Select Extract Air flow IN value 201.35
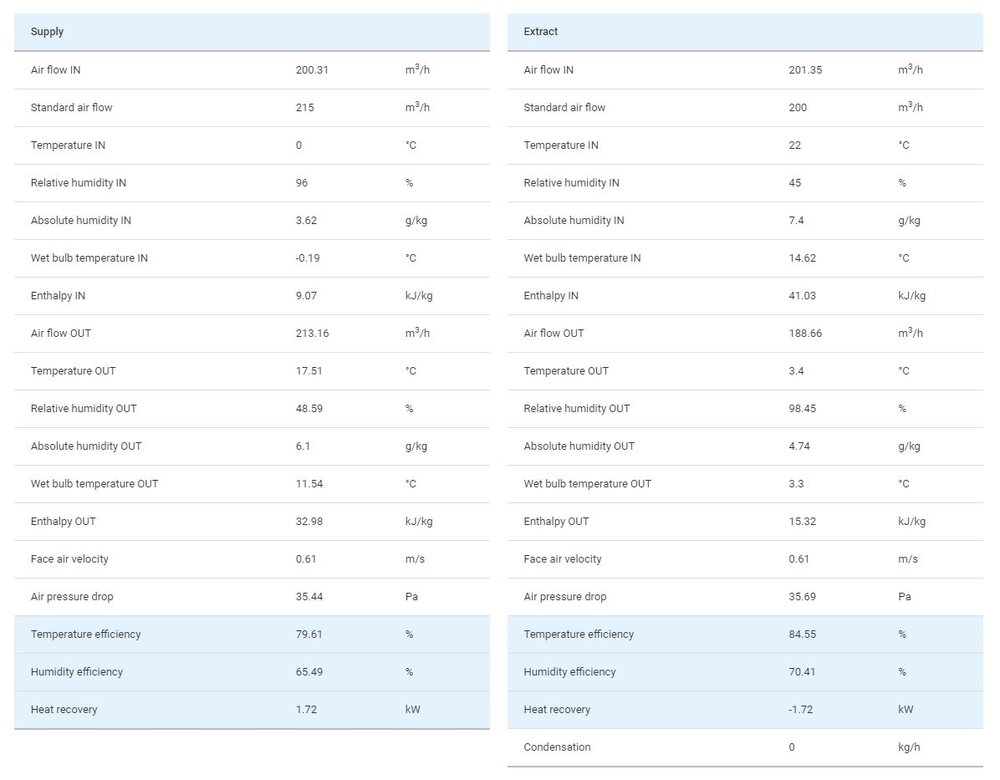1000x780 pixels. click(x=805, y=70)
